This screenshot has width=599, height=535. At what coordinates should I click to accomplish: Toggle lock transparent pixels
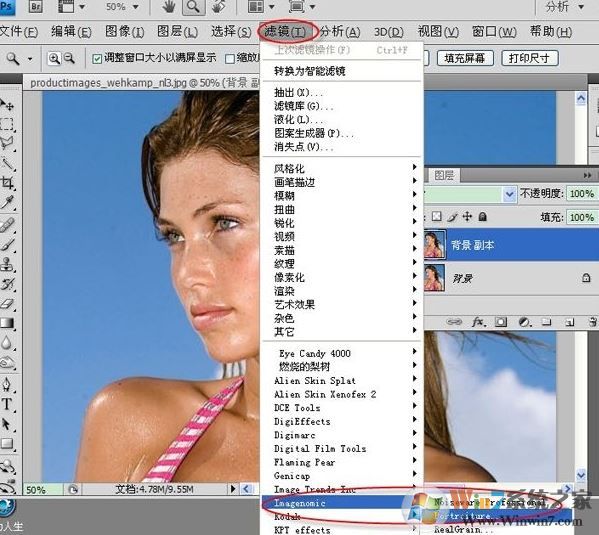436,217
